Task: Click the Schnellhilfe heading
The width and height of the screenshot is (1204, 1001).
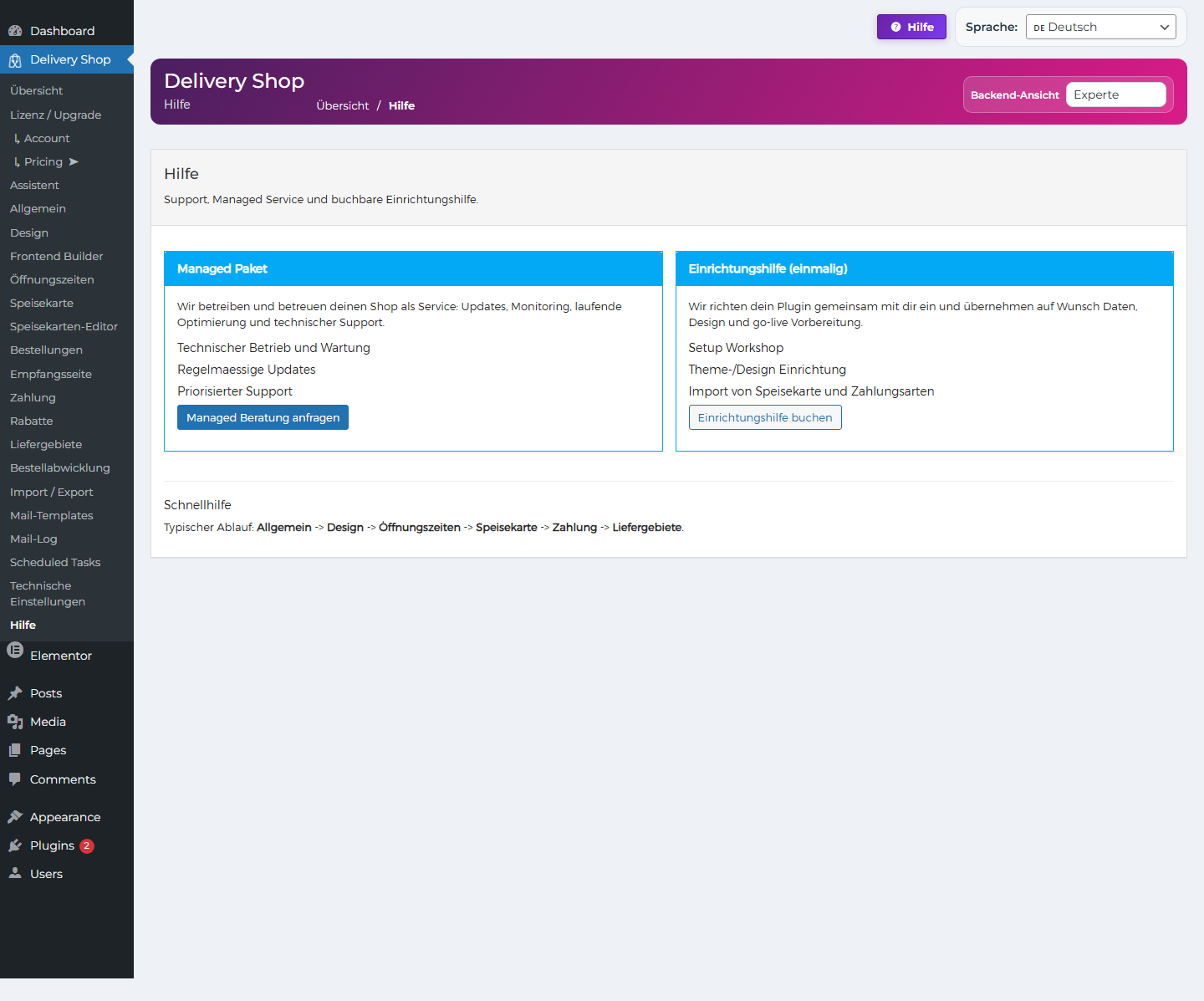Action: coord(197,505)
